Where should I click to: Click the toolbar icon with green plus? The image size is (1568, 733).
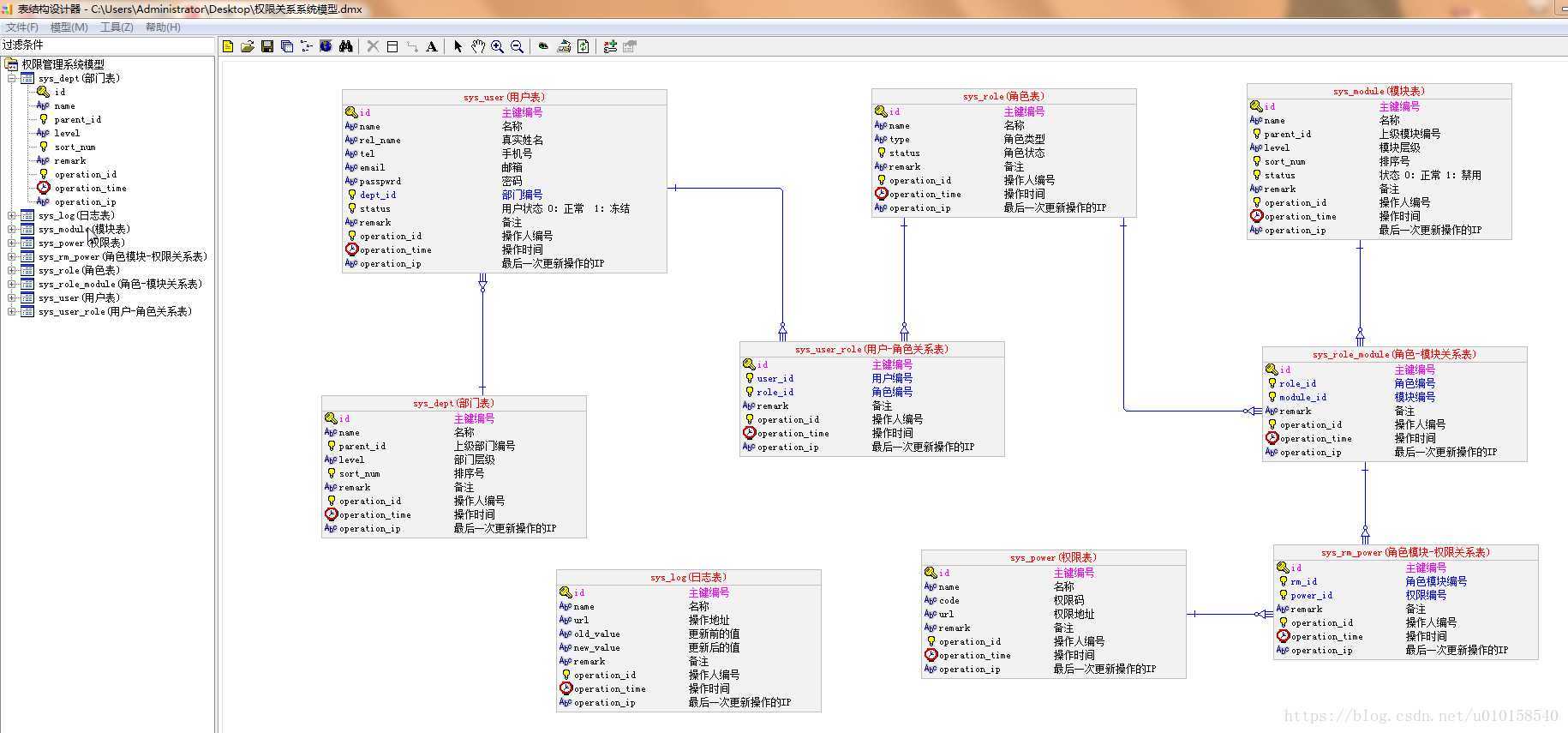(x=610, y=46)
